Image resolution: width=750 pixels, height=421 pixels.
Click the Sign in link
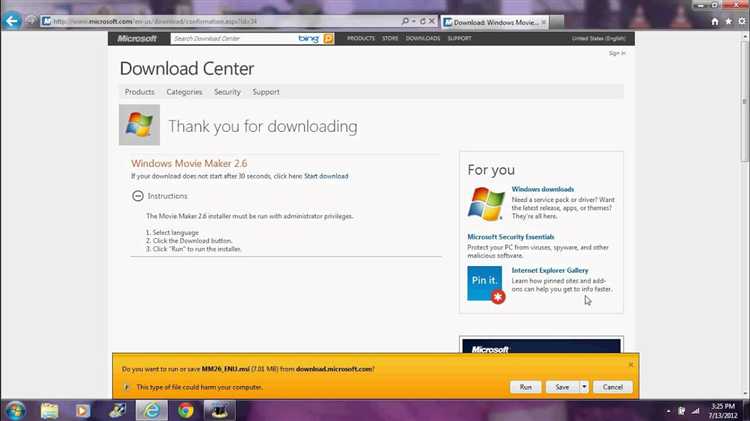point(617,53)
